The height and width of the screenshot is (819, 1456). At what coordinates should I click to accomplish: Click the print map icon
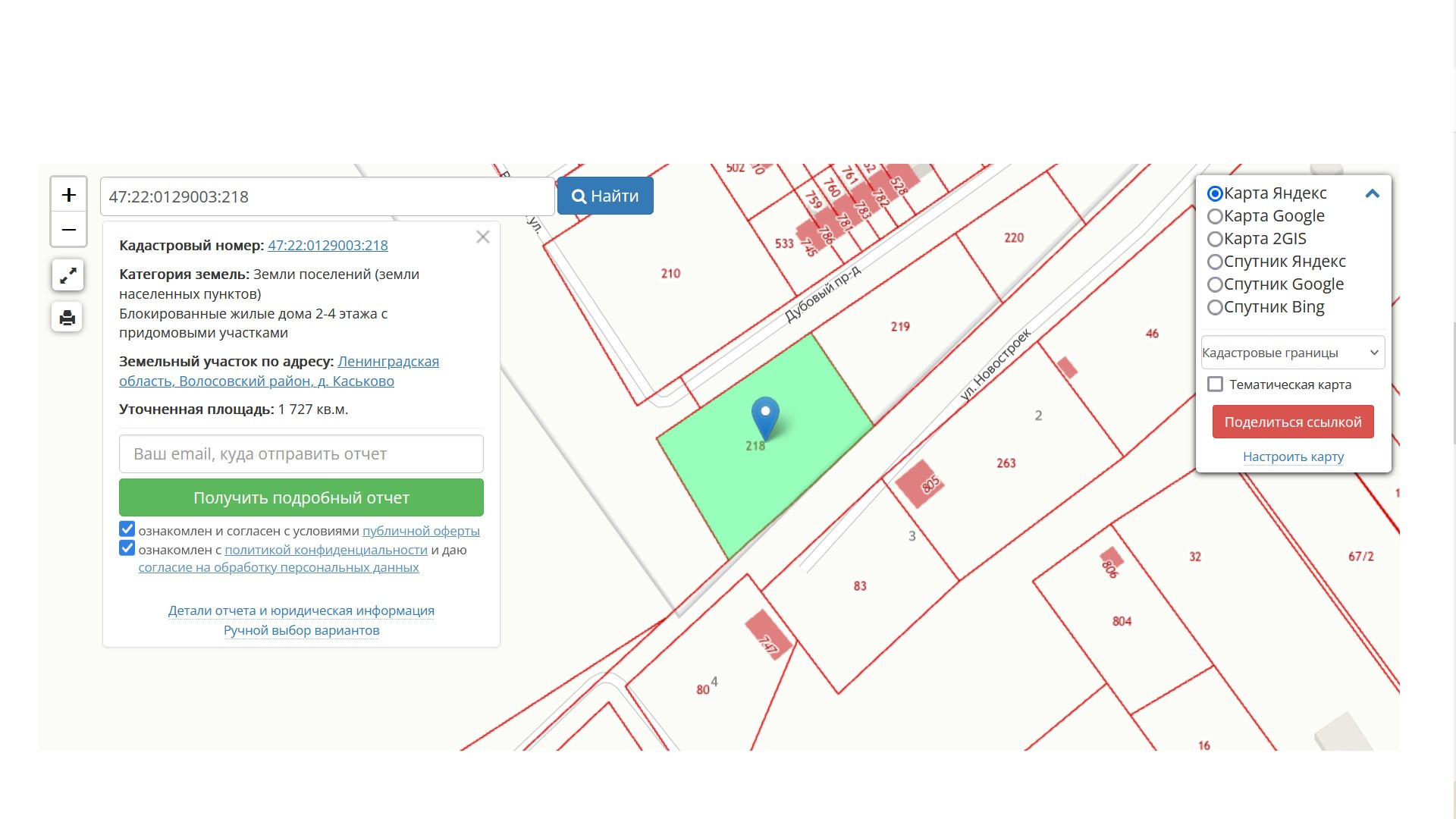click(67, 317)
